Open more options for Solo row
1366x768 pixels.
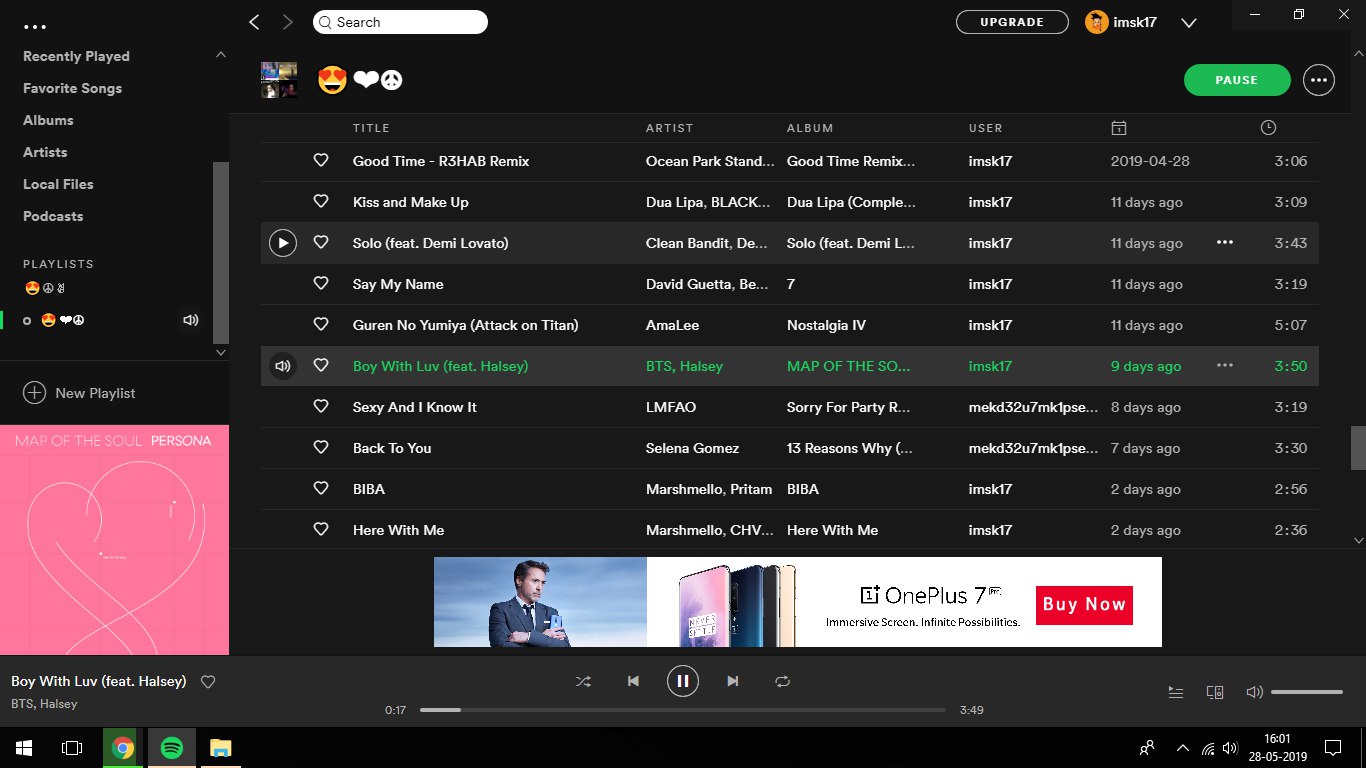(1225, 243)
